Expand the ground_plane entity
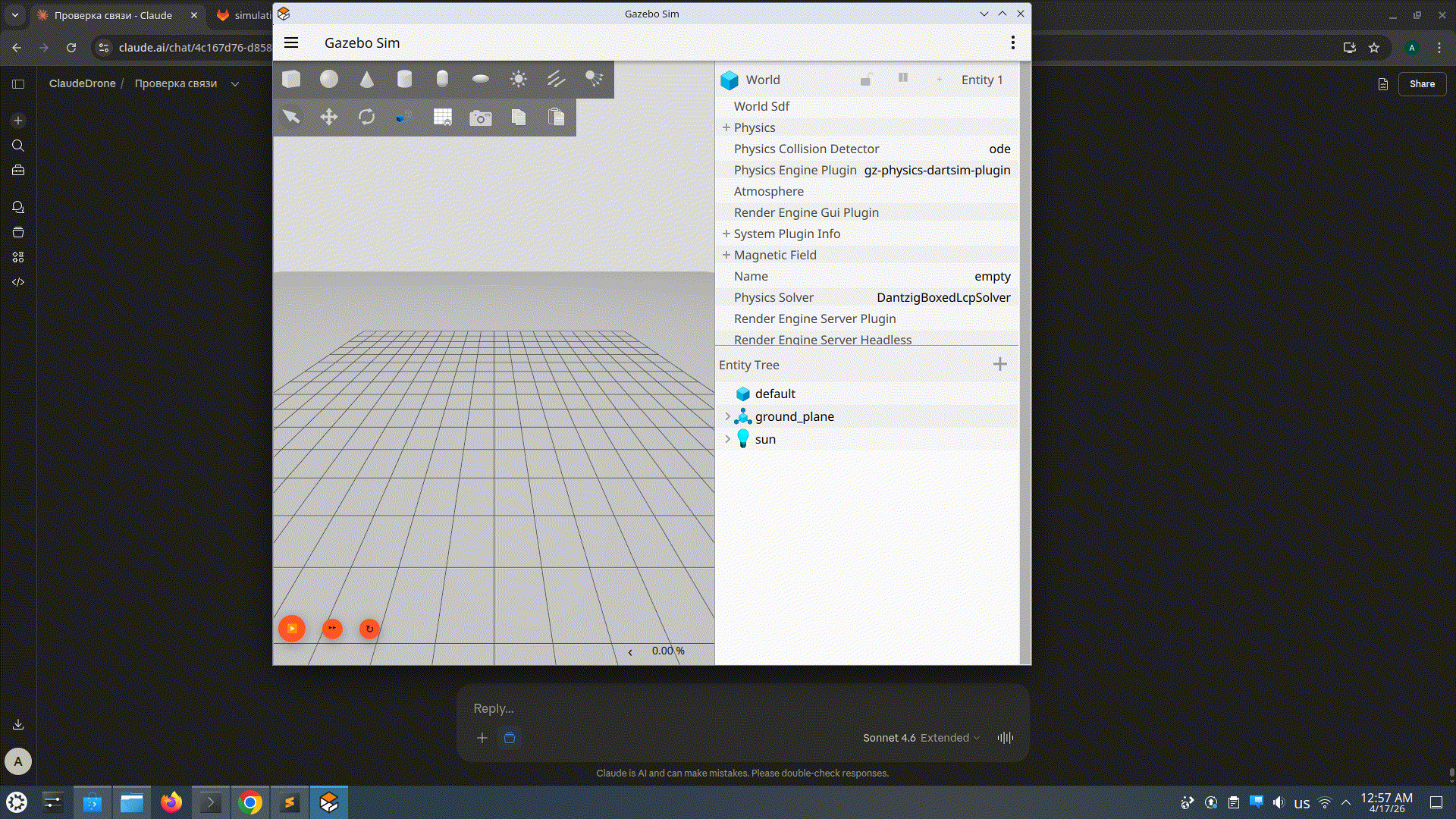1456x819 pixels. click(x=728, y=416)
